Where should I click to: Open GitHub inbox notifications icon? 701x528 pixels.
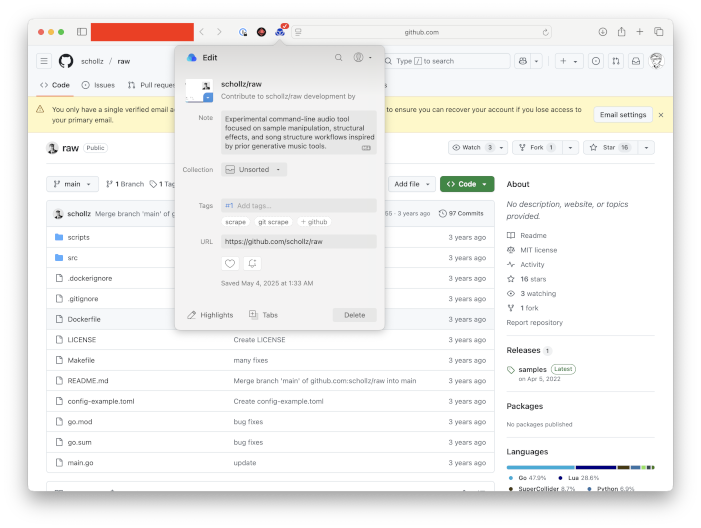[636, 61]
